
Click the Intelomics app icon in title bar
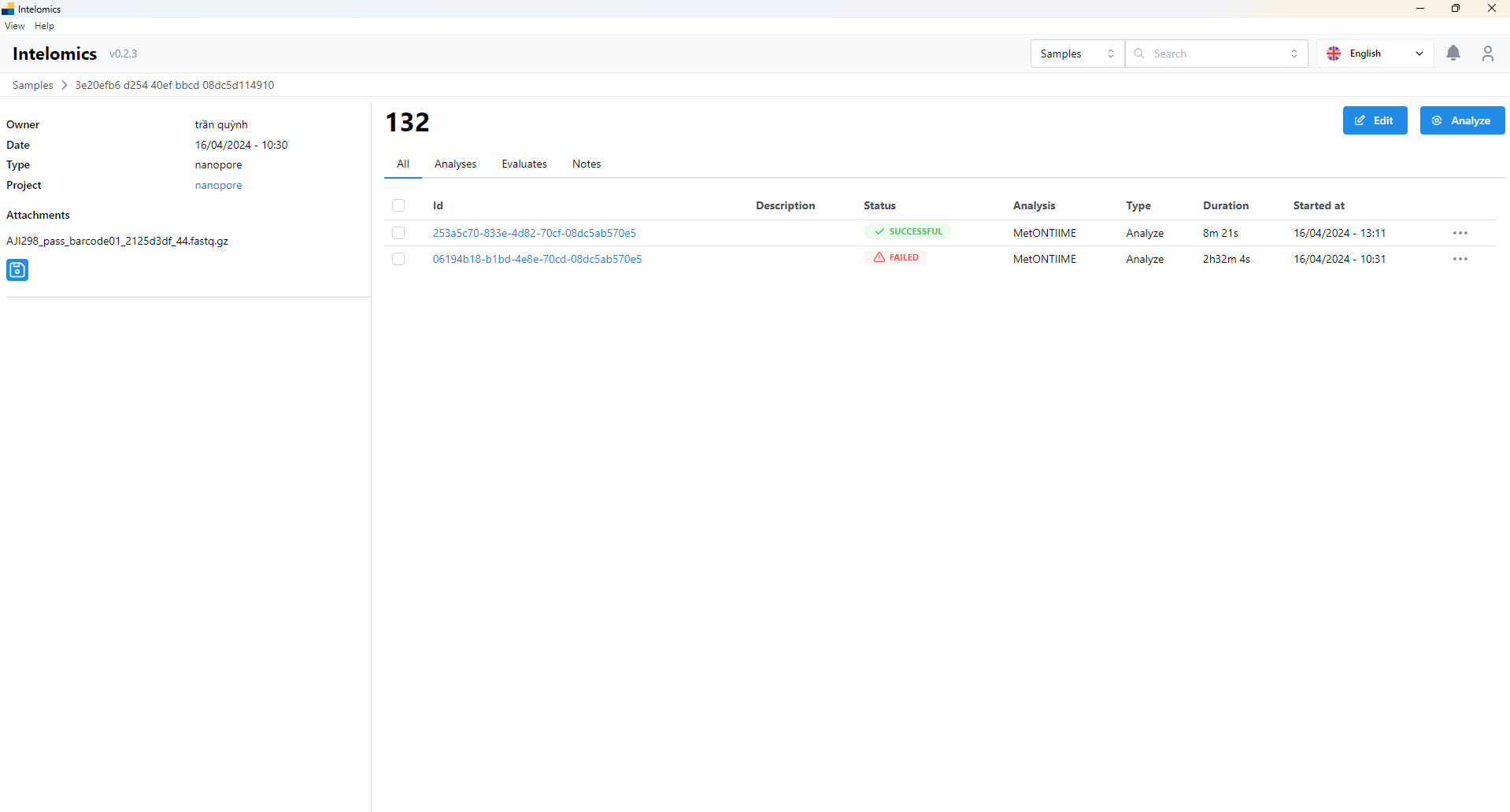[x=8, y=9]
